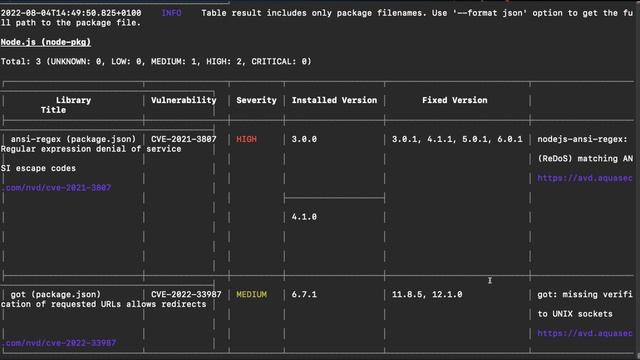Click installed version 6.7.1
This screenshot has width=640, height=360.
click(304, 294)
